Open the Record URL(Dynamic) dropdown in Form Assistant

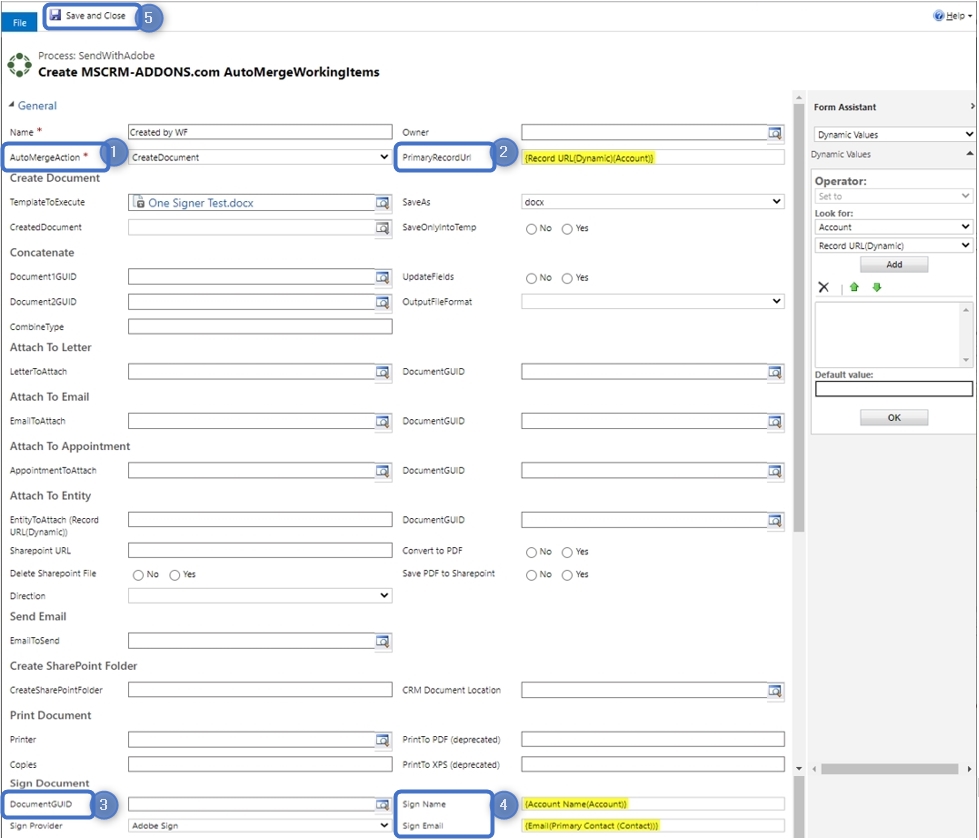[x=893, y=246]
